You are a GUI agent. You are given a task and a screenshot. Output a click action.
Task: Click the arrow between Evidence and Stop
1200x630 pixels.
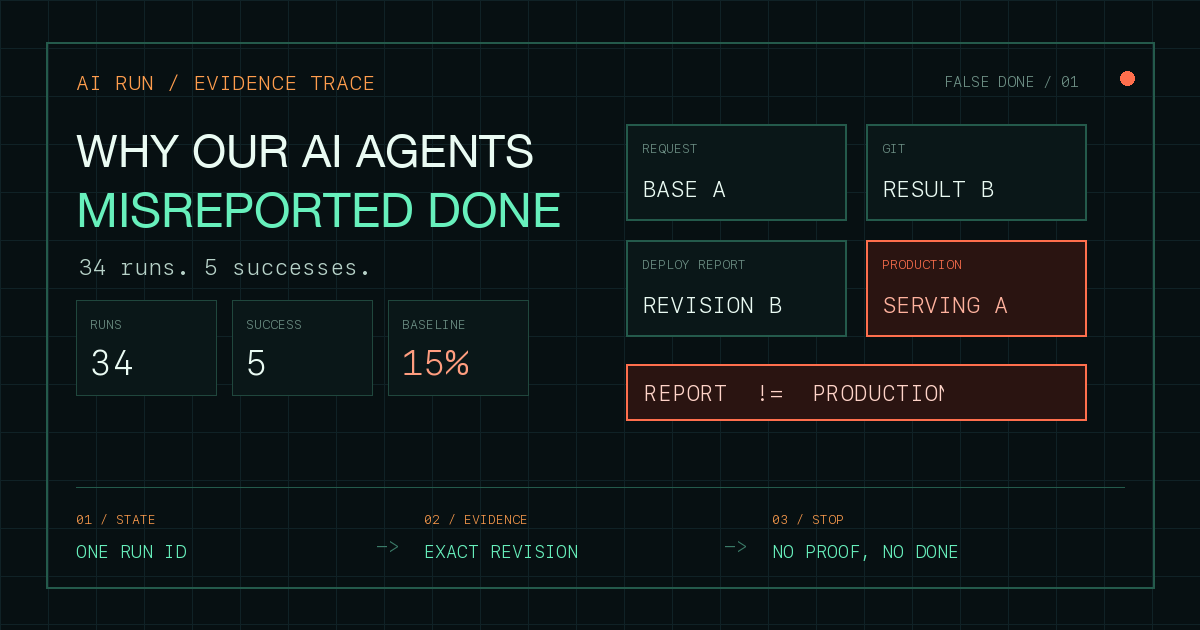[736, 547]
